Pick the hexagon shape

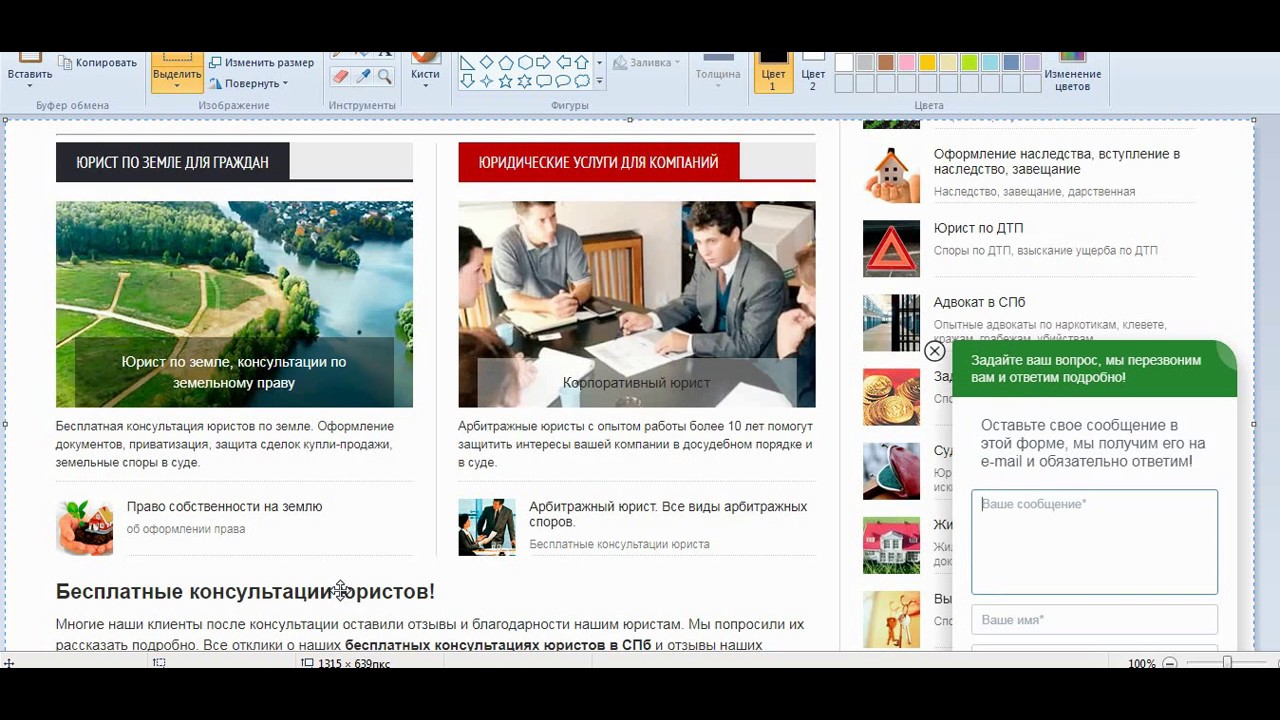pyautogui.click(x=524, y=63)
